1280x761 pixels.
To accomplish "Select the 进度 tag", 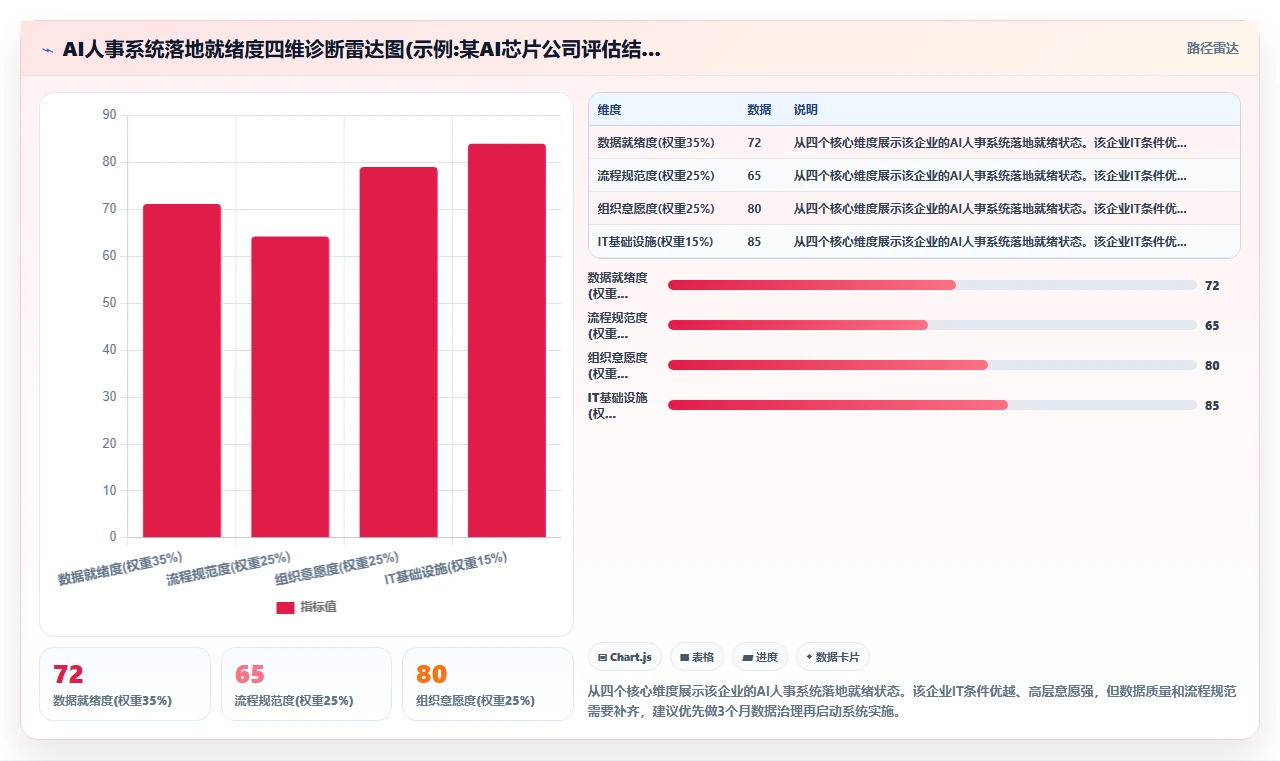I will [760, 657].
